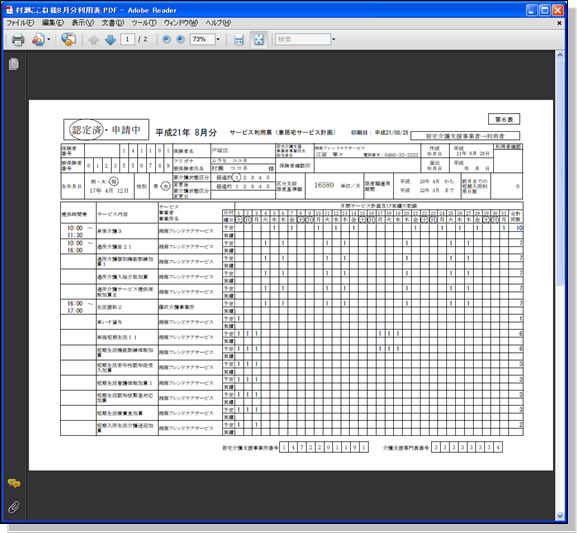Image resolution: width=577 pixels, height=533 pixels.
Task: Go to previous page with up arrow
Action: coord(93,39)
